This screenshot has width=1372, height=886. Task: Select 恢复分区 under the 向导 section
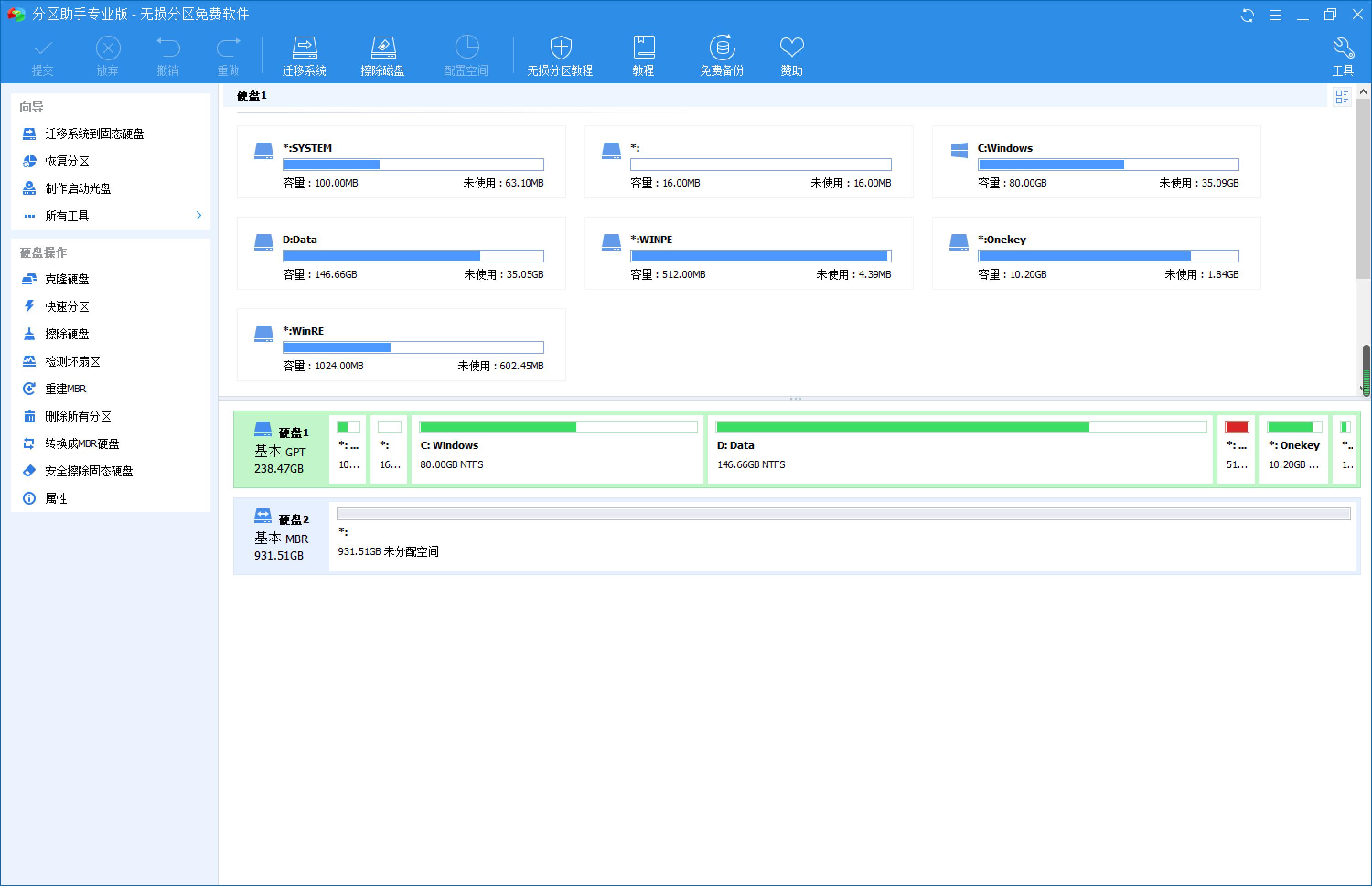67,161
